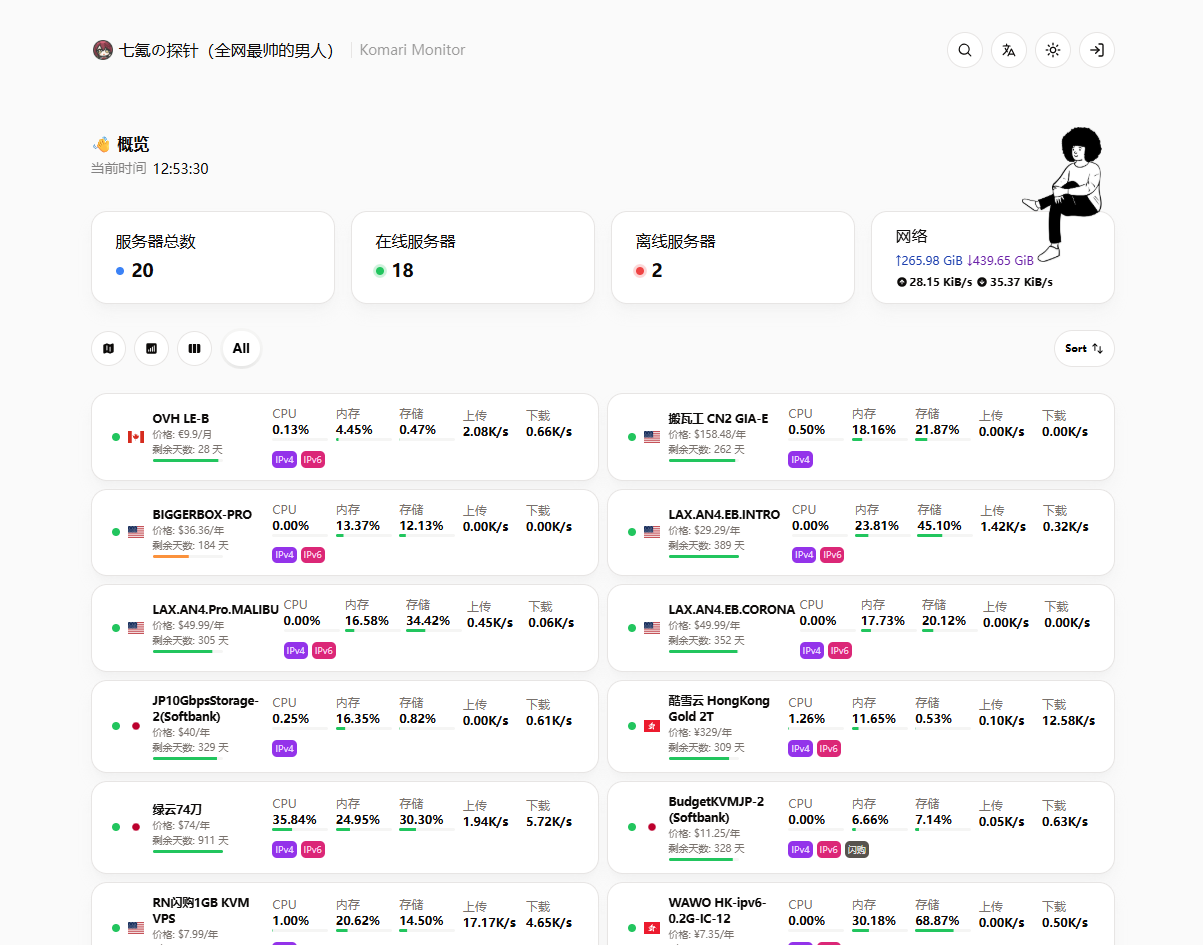Image resolution: width=1203 pixels, height=945 pixels.
Task: Click the 搬瓦工 CN2 GIA-E server title
Action: point(718,418)
